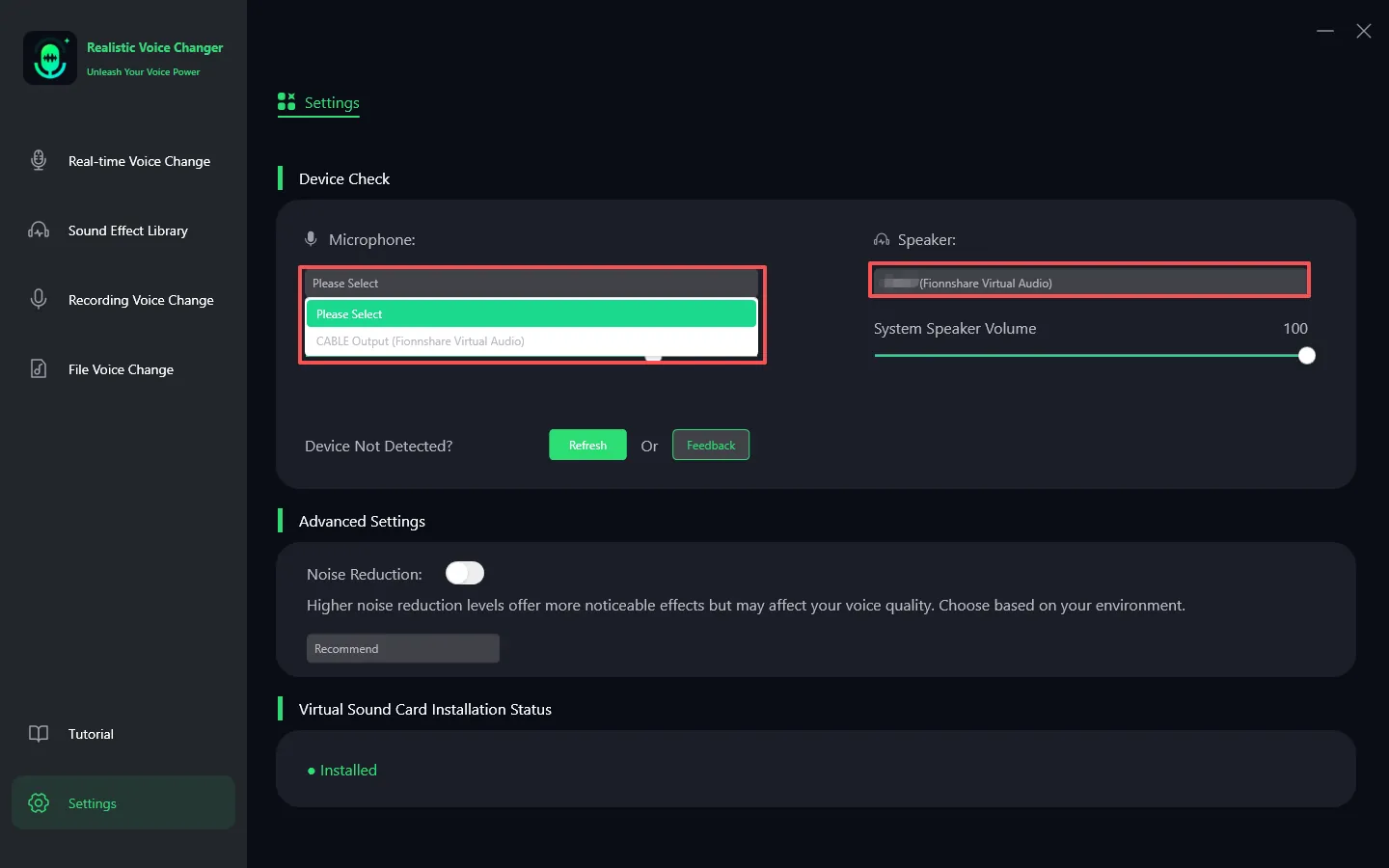This screenshot has width=1389, height=868.
Task: Click the File Voice Change document icon
Action: pyautogui.click(x=39, y=369)
